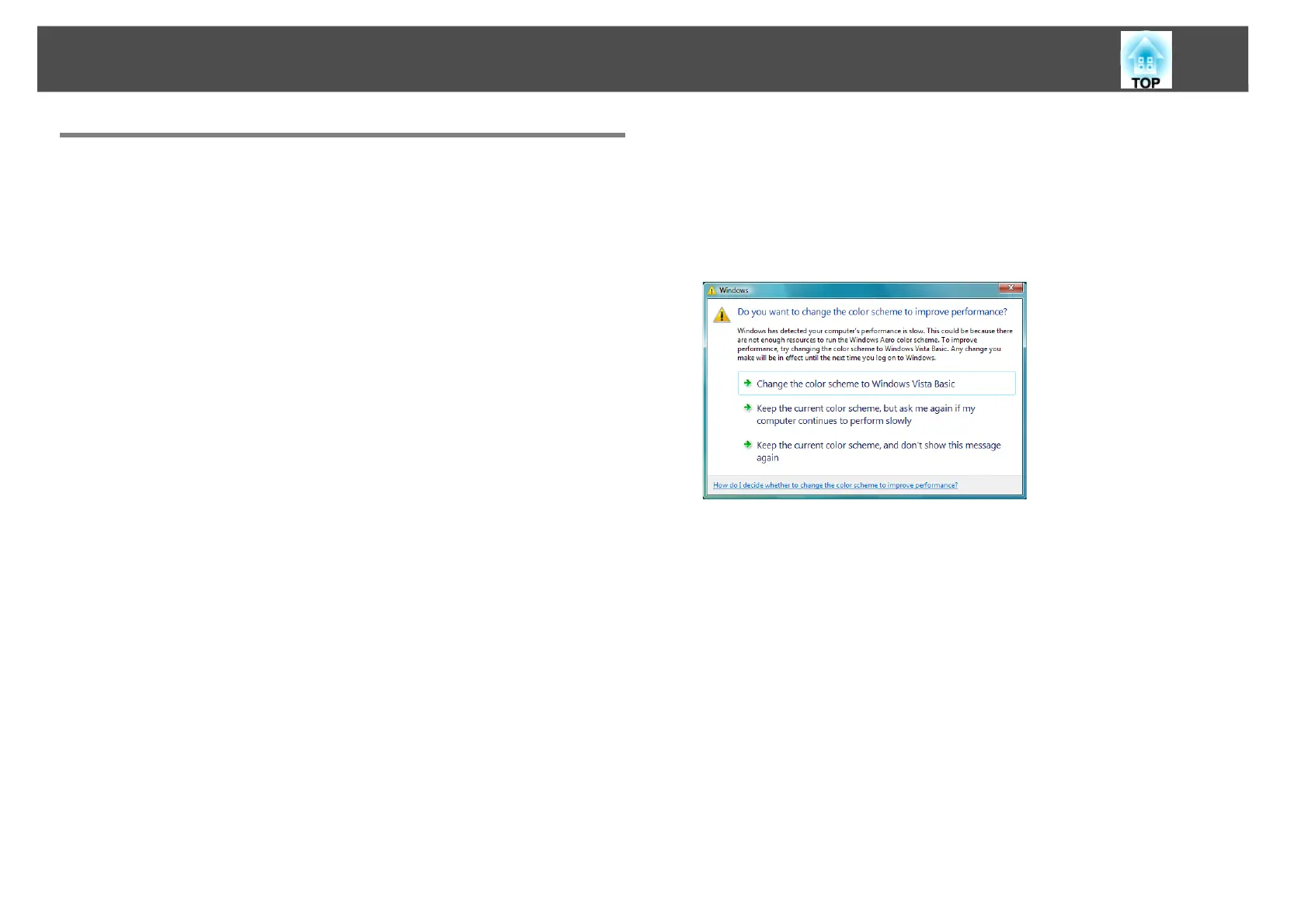
Task: Click the Windows title text of the dialog
Action: pyautogui.click(x=733, y=290)
